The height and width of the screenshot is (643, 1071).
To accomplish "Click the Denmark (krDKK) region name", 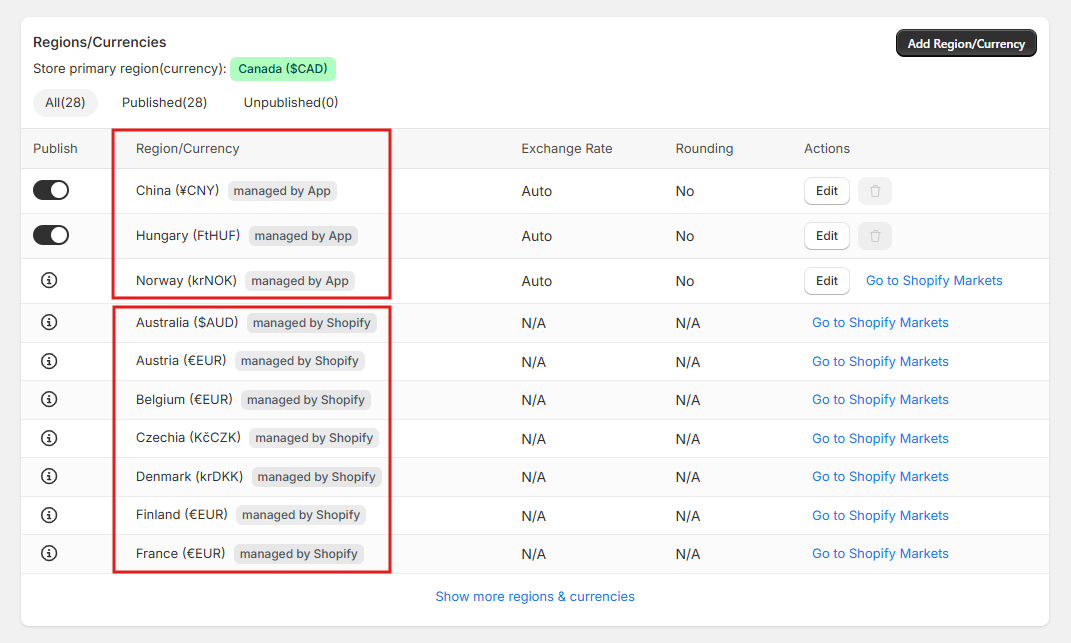I will pos(189,477).
